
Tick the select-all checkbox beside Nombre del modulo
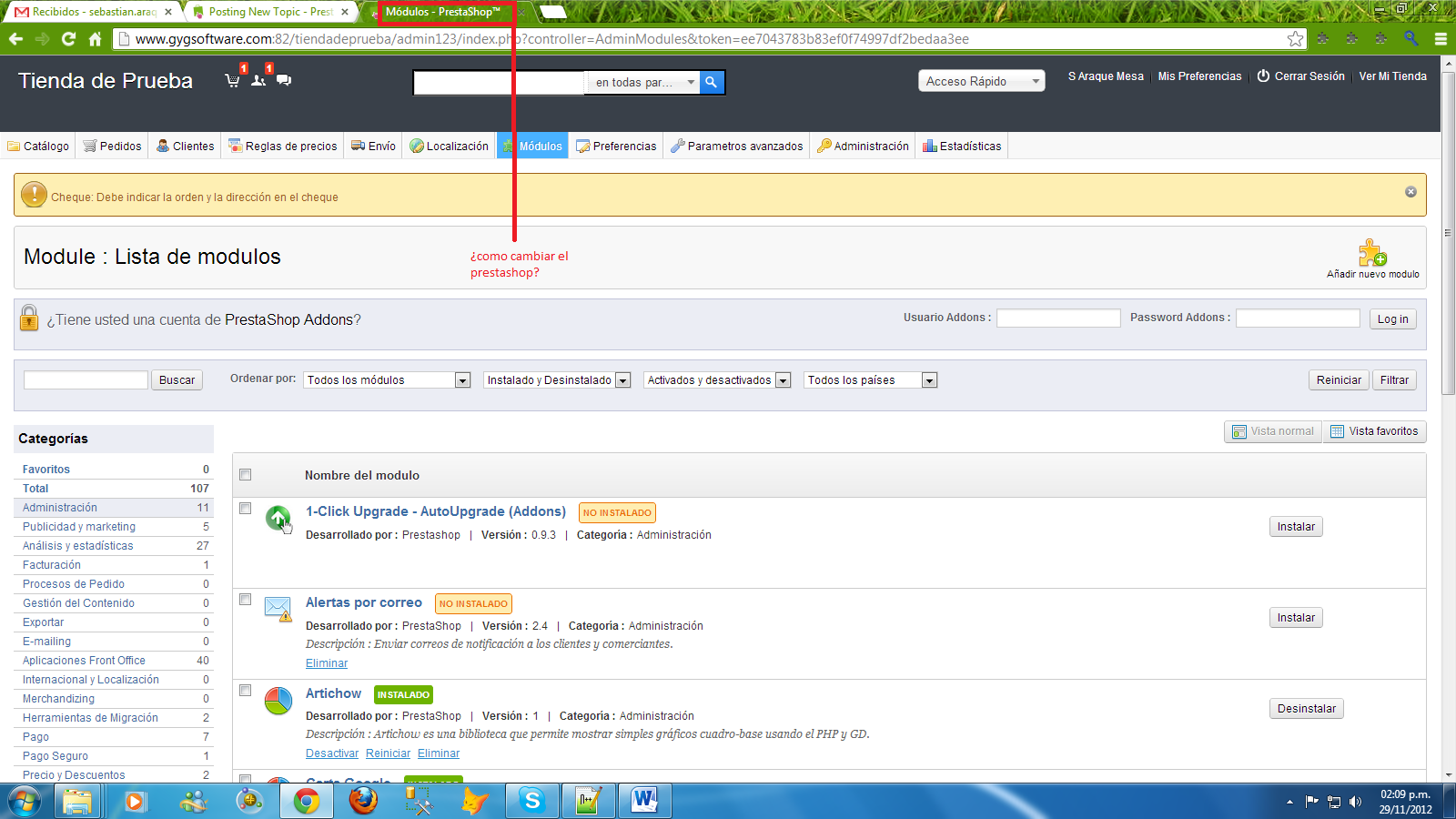[245, 475]
